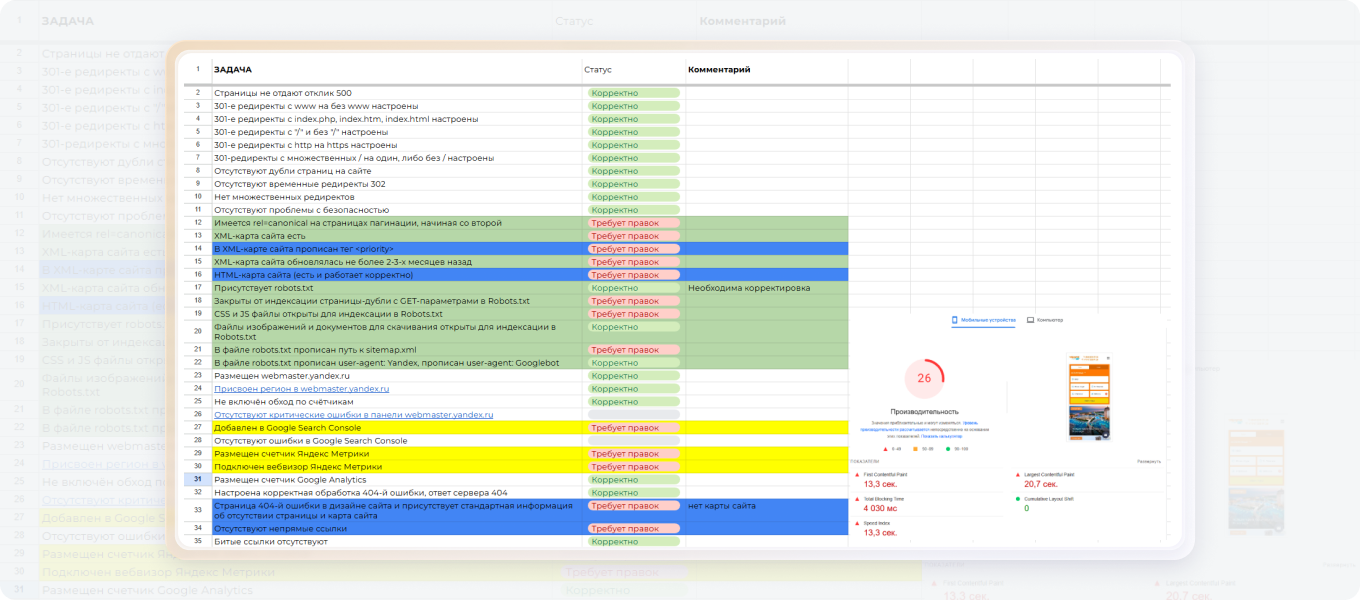Viewport: 1360px width, 600px height.
Task: Click the computer monitor icon in PageSpeed
Action: (x=1030, y=320)
